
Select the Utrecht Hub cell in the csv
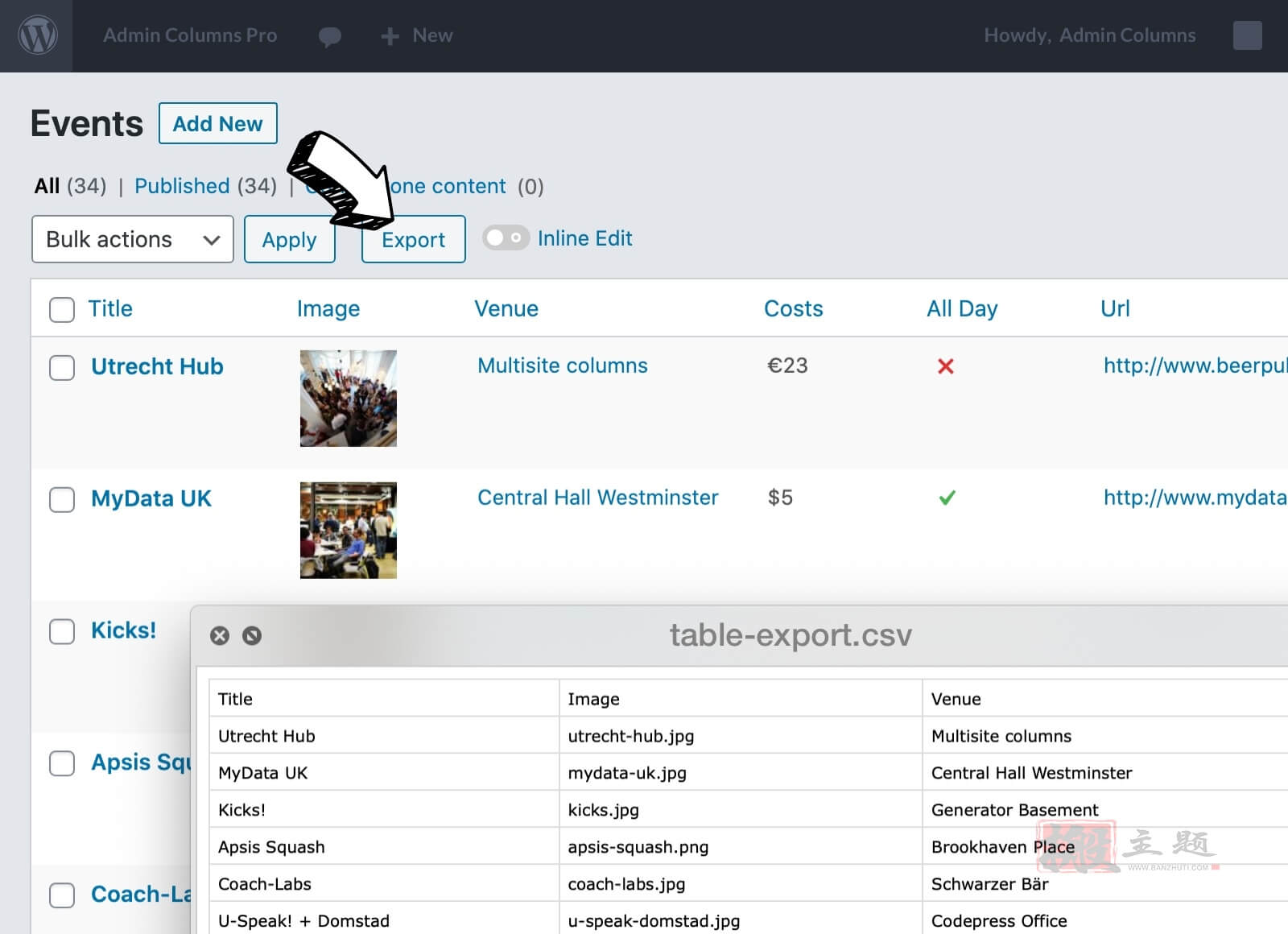384,735
